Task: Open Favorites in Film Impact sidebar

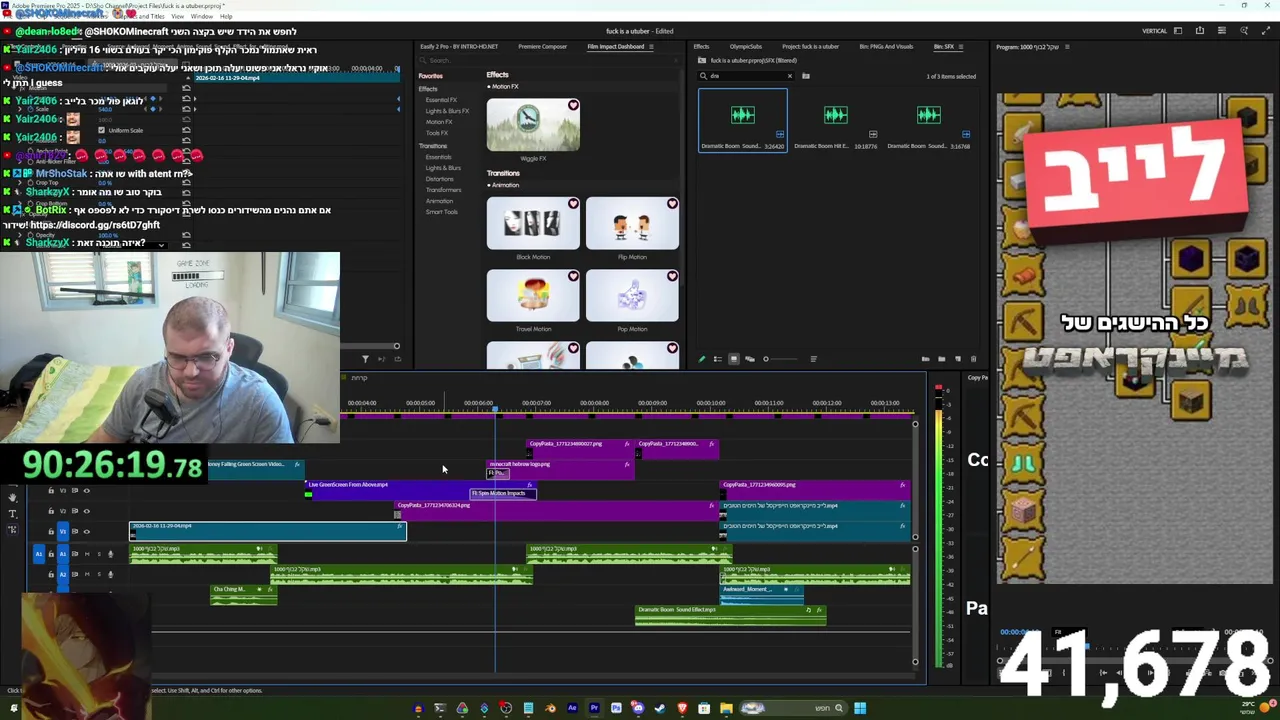Action: (430, 76)
